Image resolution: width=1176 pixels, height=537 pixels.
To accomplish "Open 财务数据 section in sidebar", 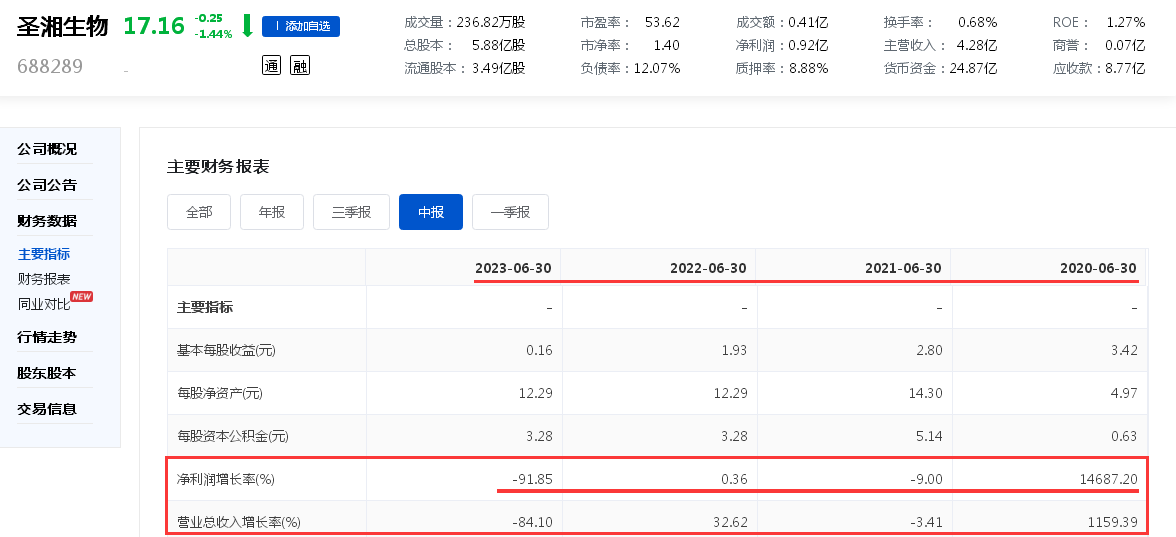I will pyautogui.click(x=47, y=220).
